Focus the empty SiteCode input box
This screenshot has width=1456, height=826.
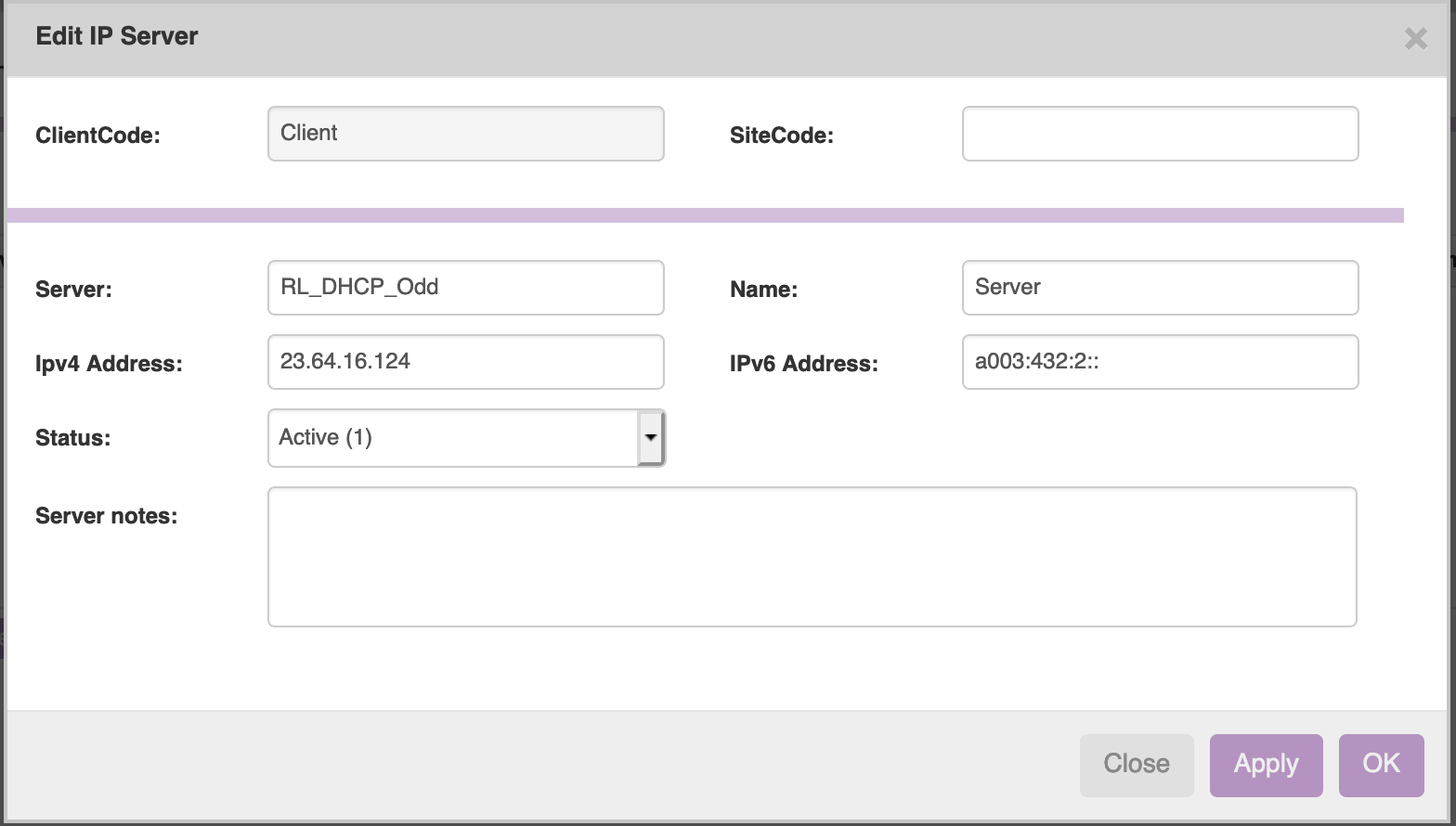coord(1160,134)
